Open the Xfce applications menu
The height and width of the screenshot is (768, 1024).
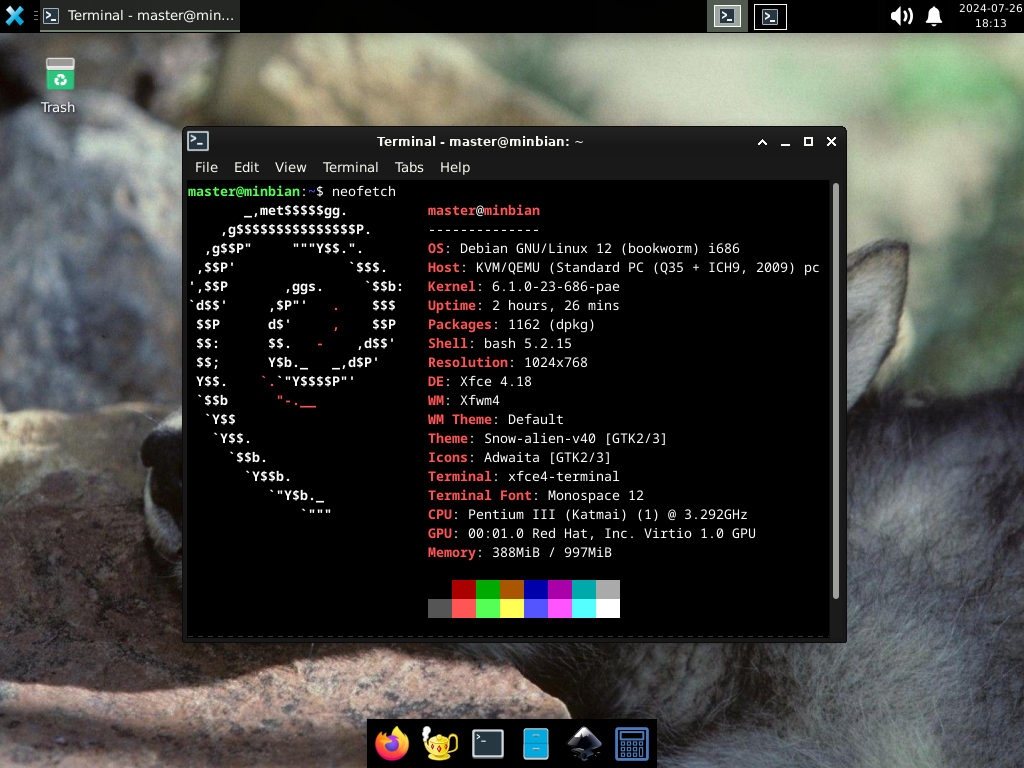tap(15, 16)
